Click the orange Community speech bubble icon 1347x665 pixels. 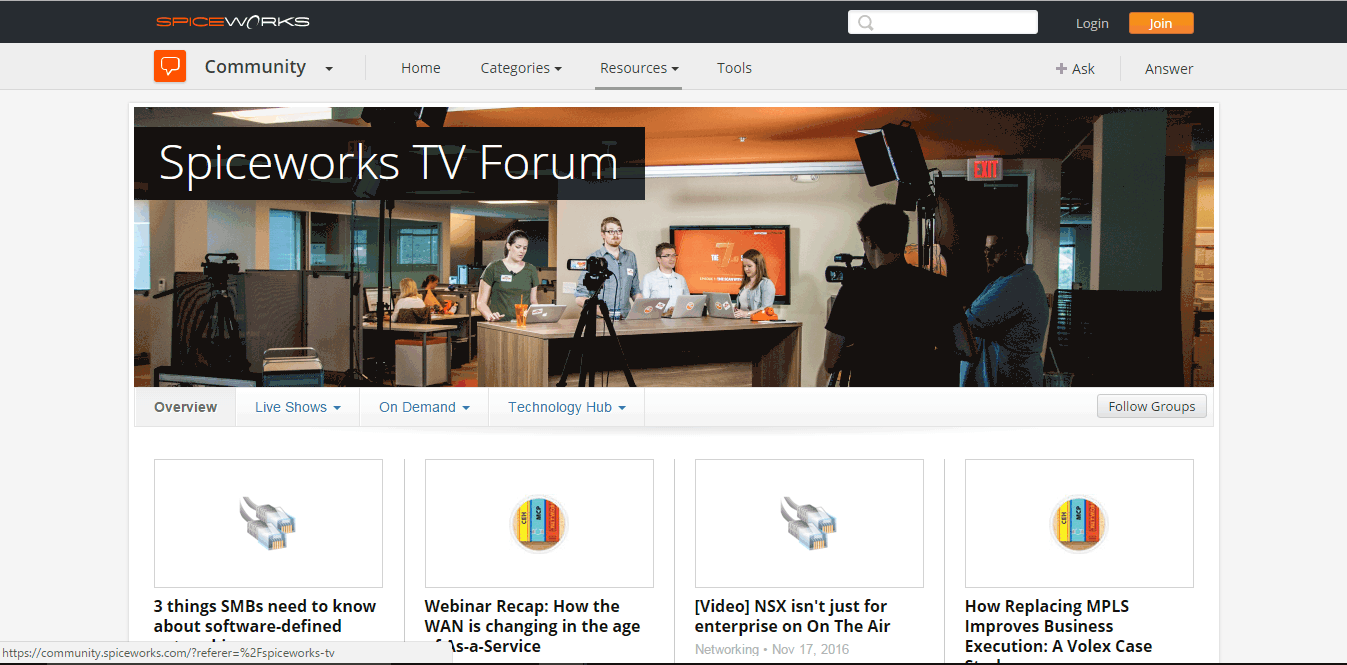tap(170, 66)
